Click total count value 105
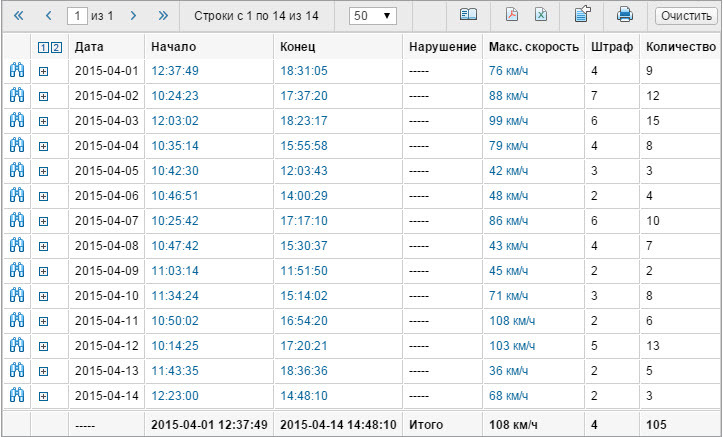The width and height of the screenshot is (723, 437). [656, 425]
